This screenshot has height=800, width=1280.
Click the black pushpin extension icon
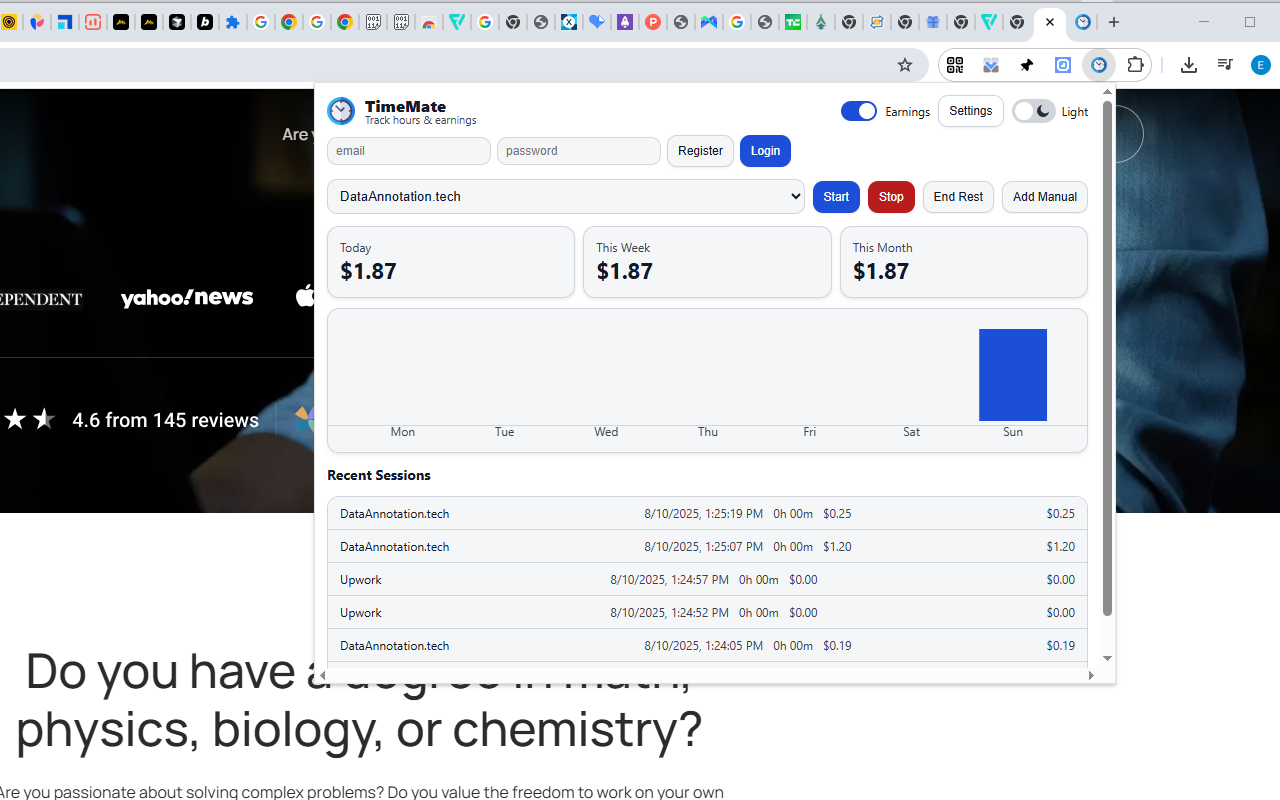tap(1027, 65)
